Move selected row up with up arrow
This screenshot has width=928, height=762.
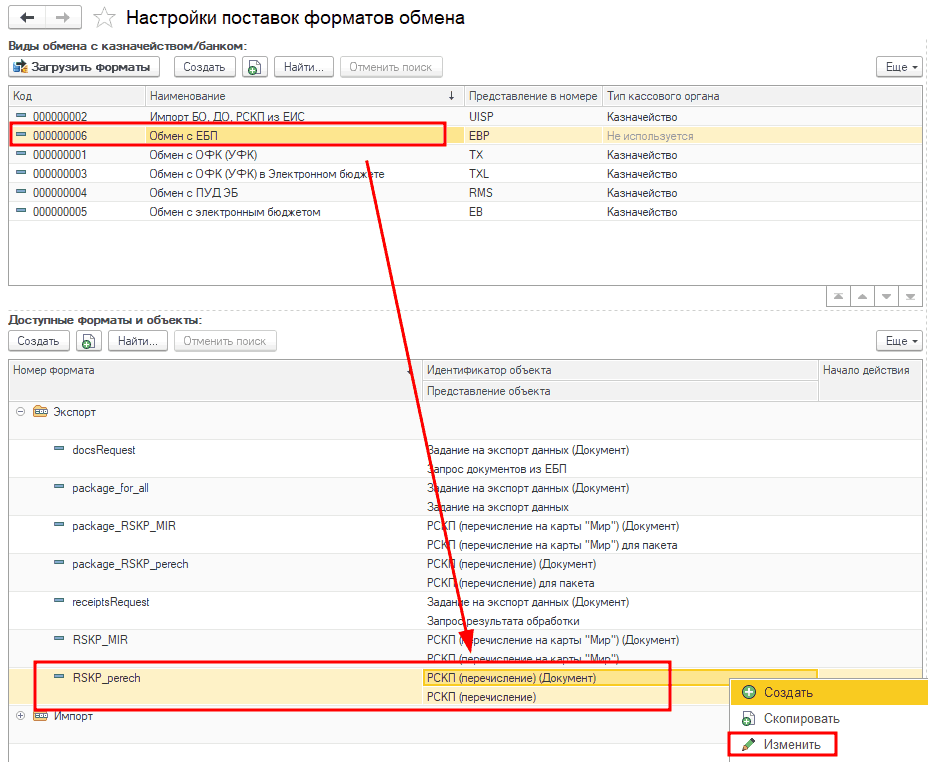pos(861,297)
